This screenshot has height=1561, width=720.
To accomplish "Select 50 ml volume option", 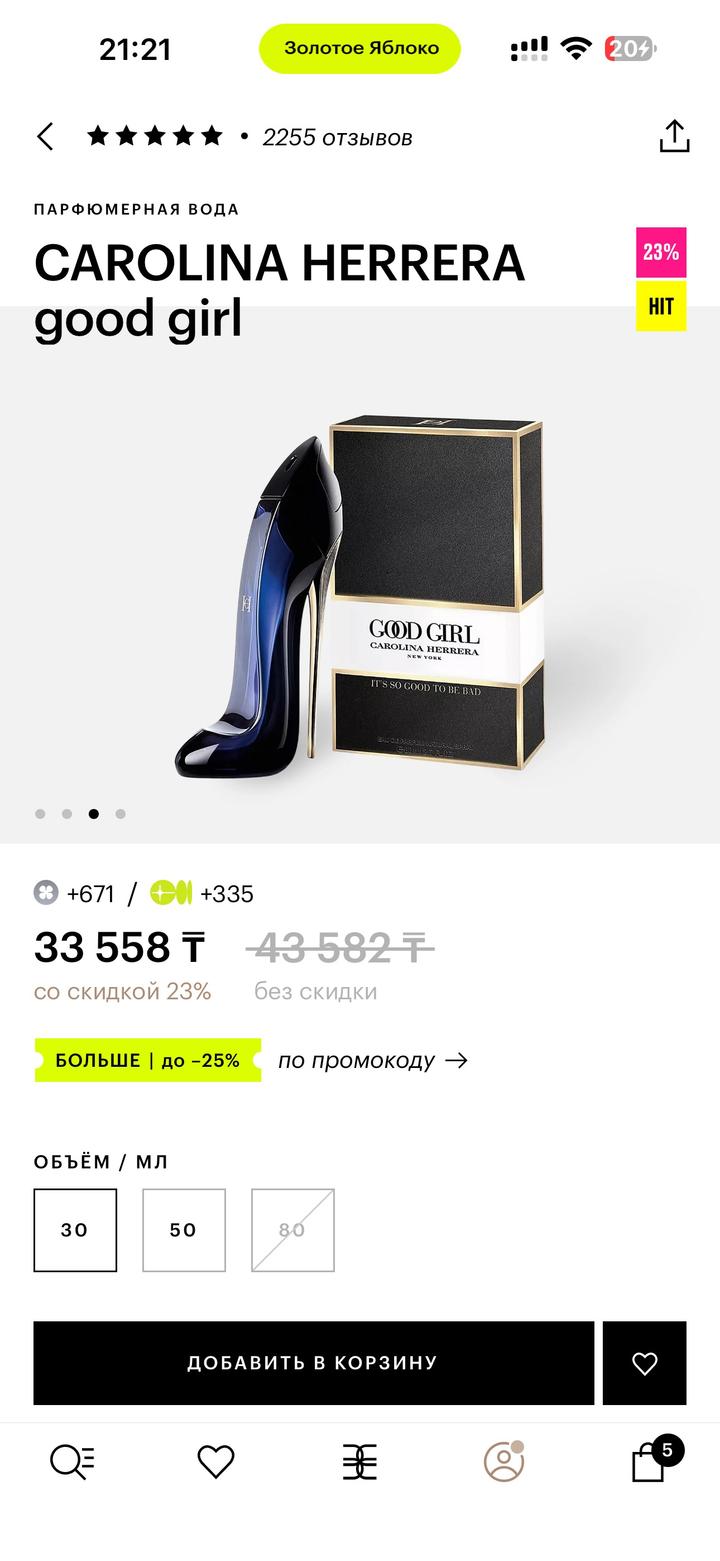I will point(184,1230).
